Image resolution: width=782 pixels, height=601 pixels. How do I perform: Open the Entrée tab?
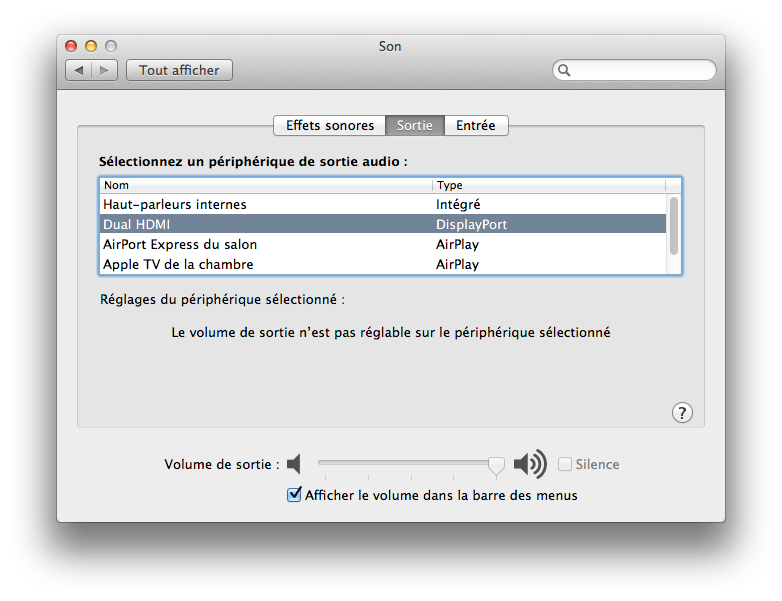pos(475,125)
